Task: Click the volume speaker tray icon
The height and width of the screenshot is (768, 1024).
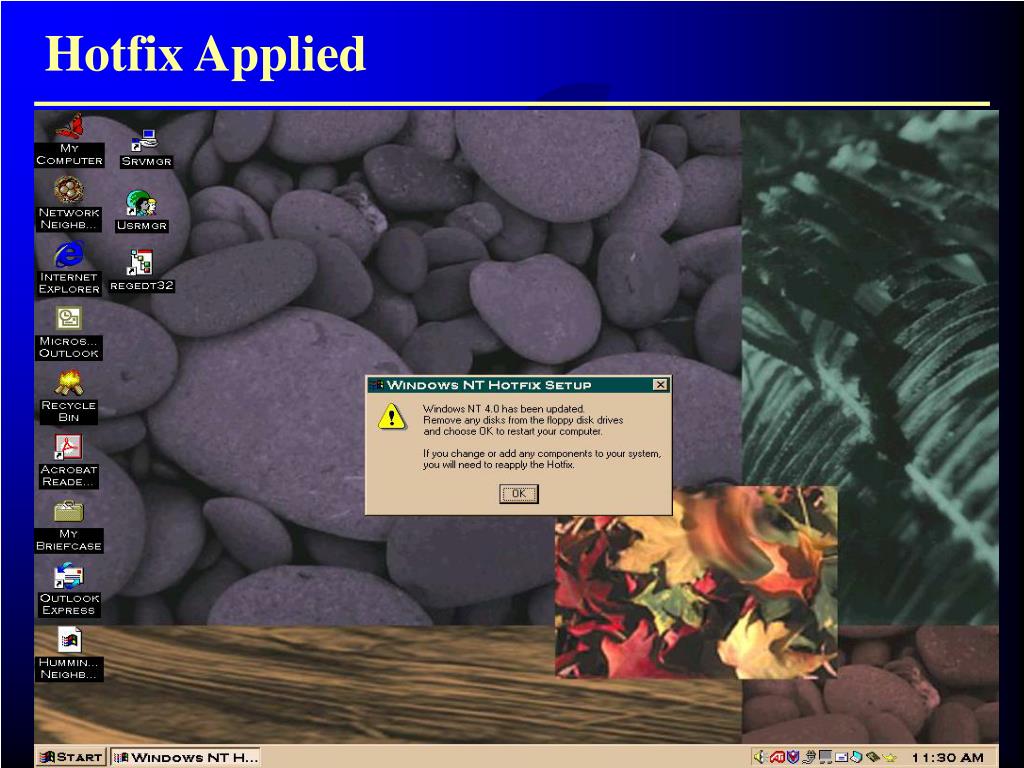Action: 758,757
